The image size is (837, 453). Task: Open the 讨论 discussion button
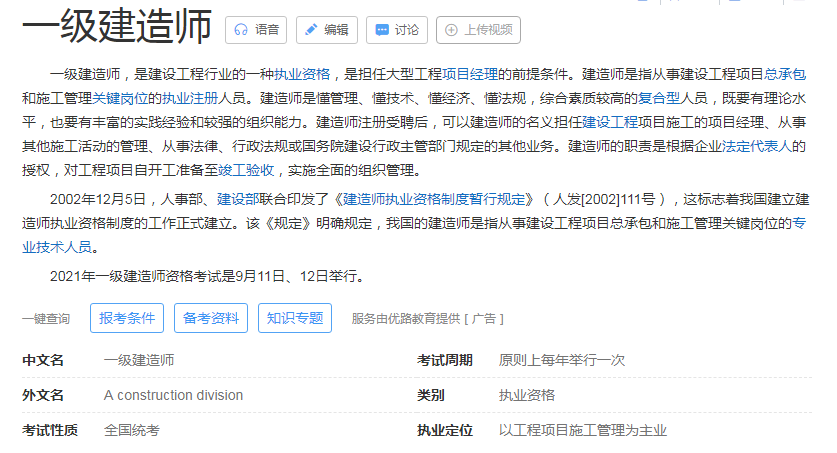397,30
